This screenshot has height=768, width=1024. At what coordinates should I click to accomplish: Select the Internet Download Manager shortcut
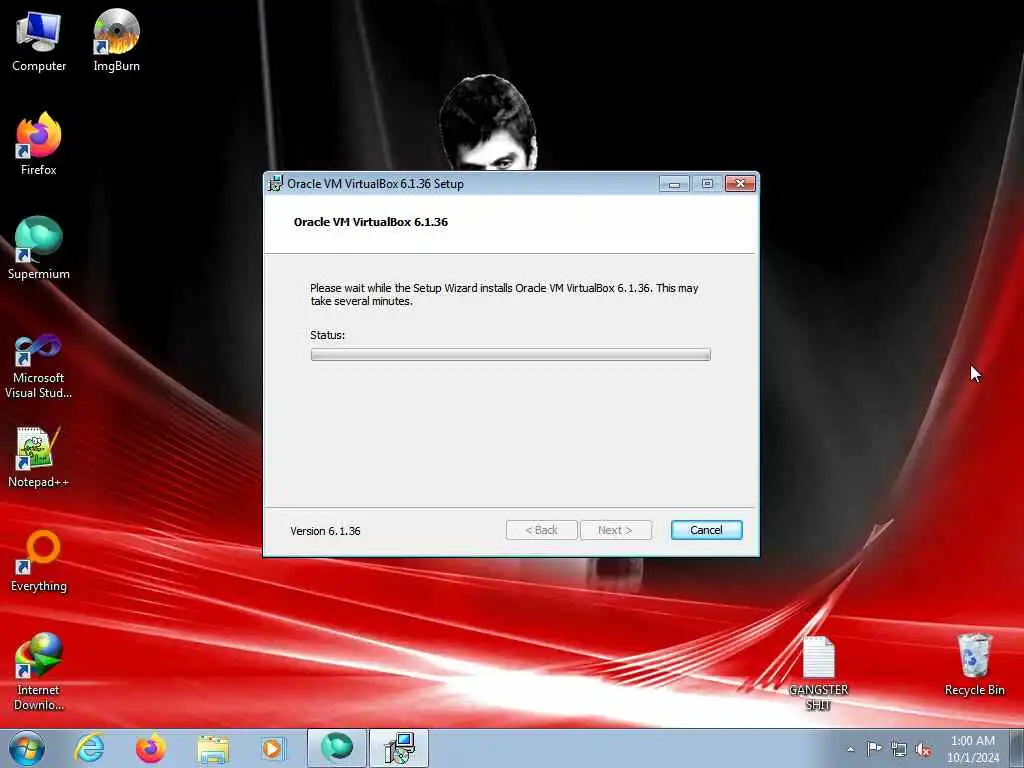coord(39,671)
